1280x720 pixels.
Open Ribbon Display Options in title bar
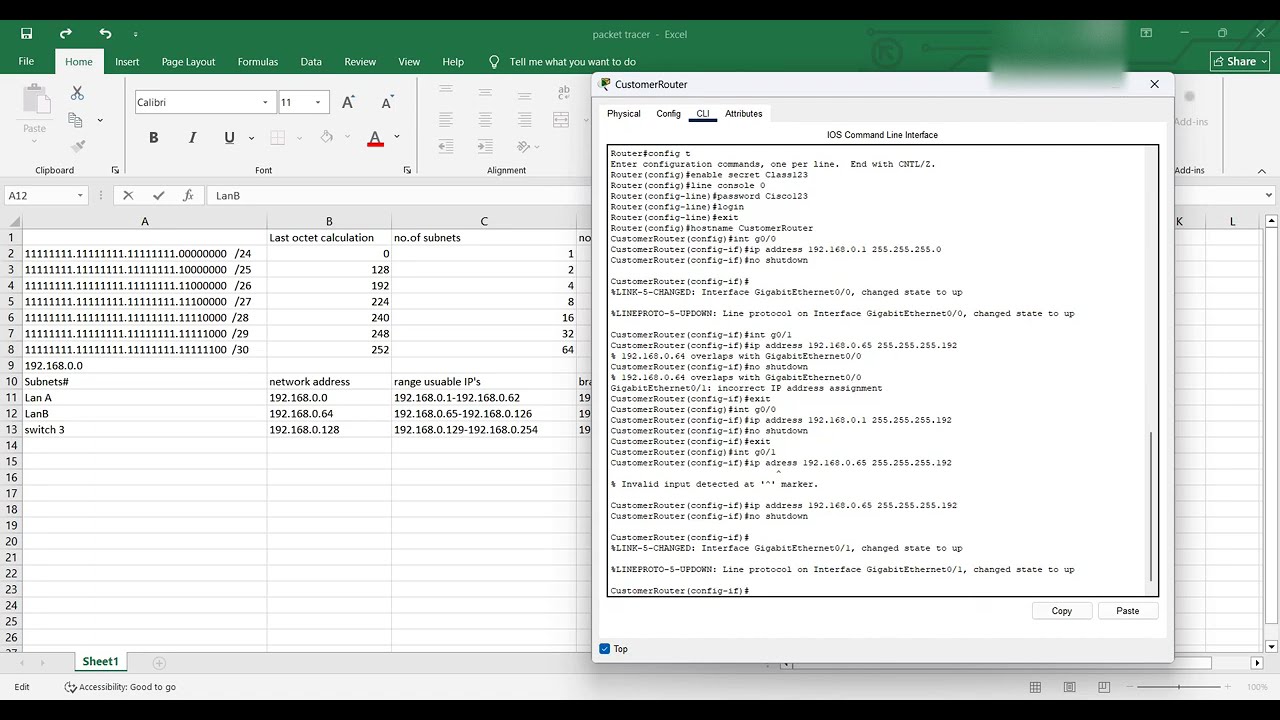pyautogui.click(x=1146, y=33)
